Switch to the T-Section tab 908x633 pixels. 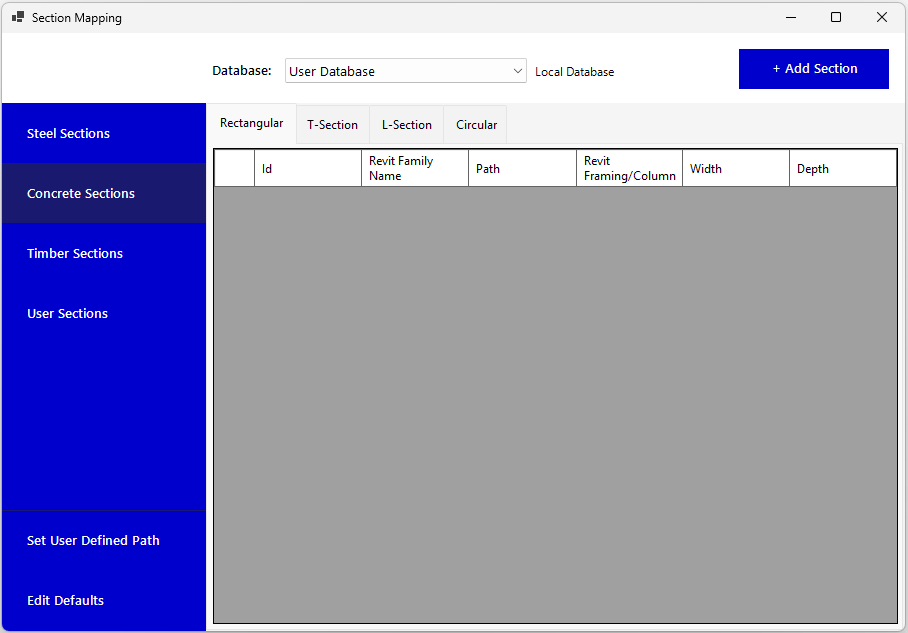[x=332, y=125]
